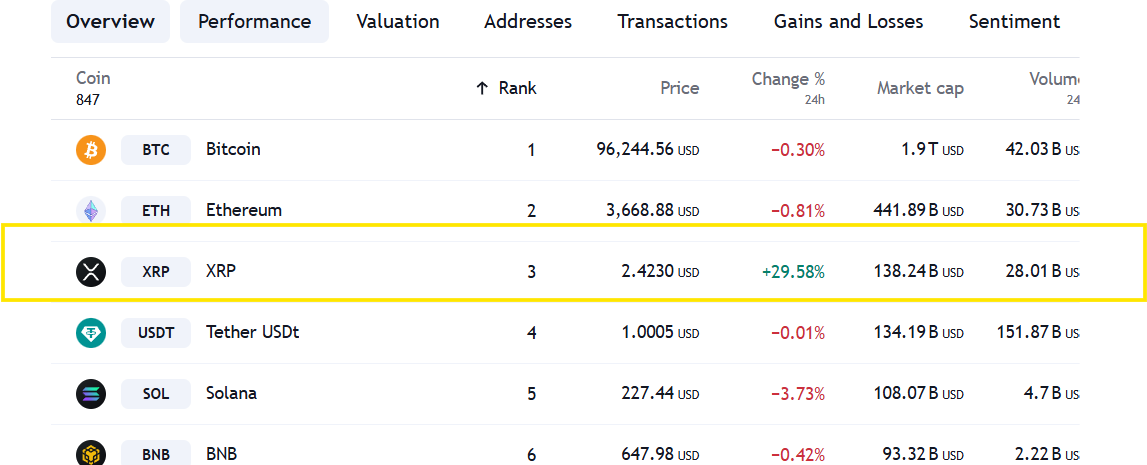
Task: Click the Ethereum logo icon
Action: (91, 211)
